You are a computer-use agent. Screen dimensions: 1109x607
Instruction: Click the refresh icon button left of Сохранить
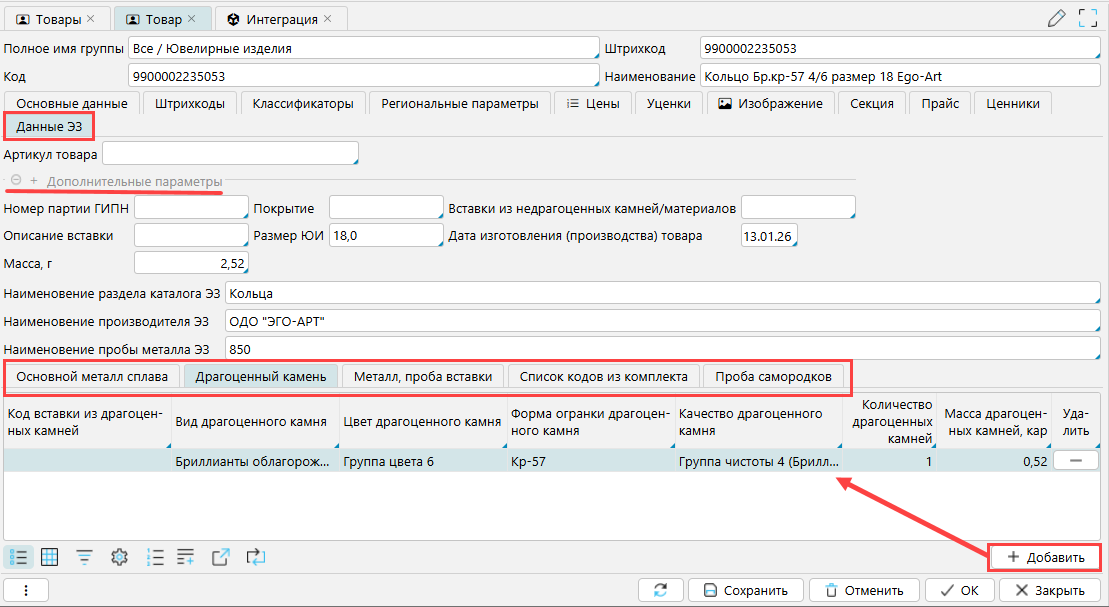click(660, 590)
